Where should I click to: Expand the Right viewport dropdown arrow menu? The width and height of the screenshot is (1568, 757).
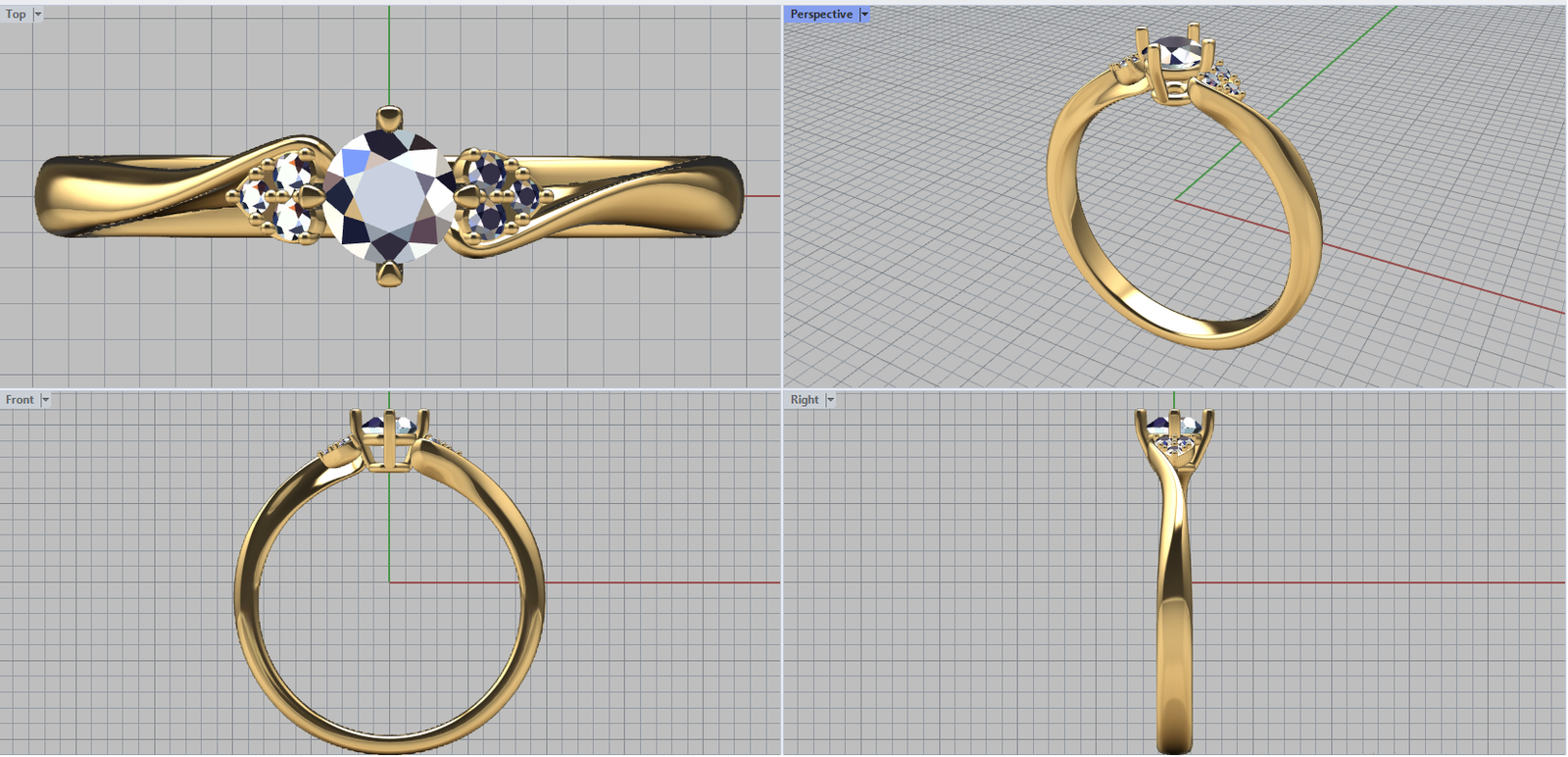(x=830, y=399)
